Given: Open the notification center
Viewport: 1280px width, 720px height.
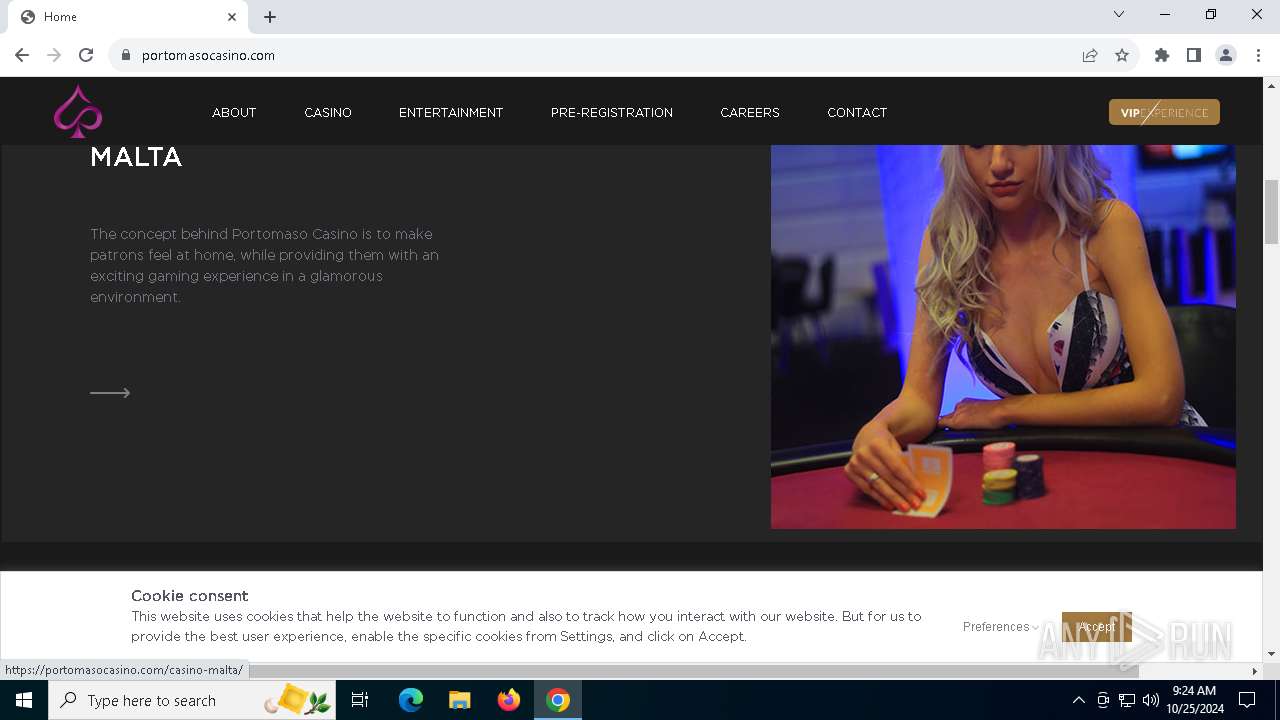Looking at the screenshot, I should [1247, 700].
